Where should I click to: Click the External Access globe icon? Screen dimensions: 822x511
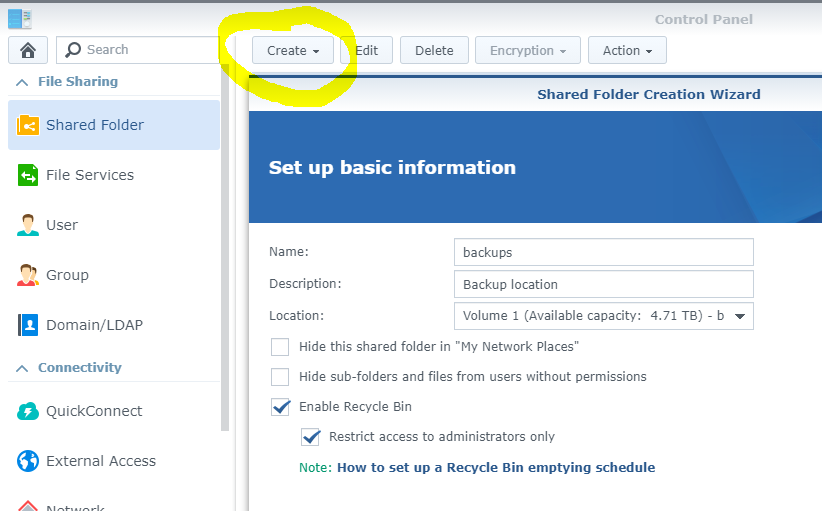pyautogui.click(x=28, y=461)
